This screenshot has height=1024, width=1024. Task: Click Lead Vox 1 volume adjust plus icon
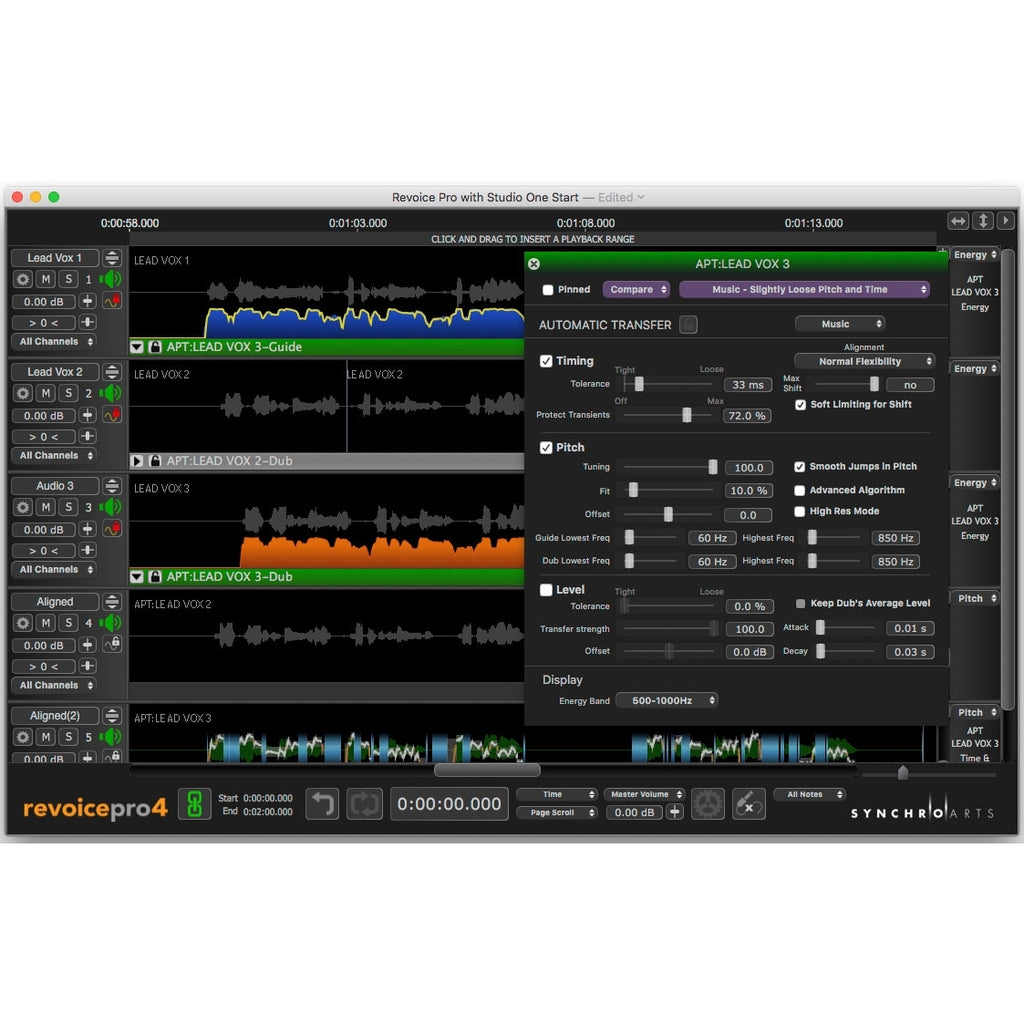click(x=88, y=301)
